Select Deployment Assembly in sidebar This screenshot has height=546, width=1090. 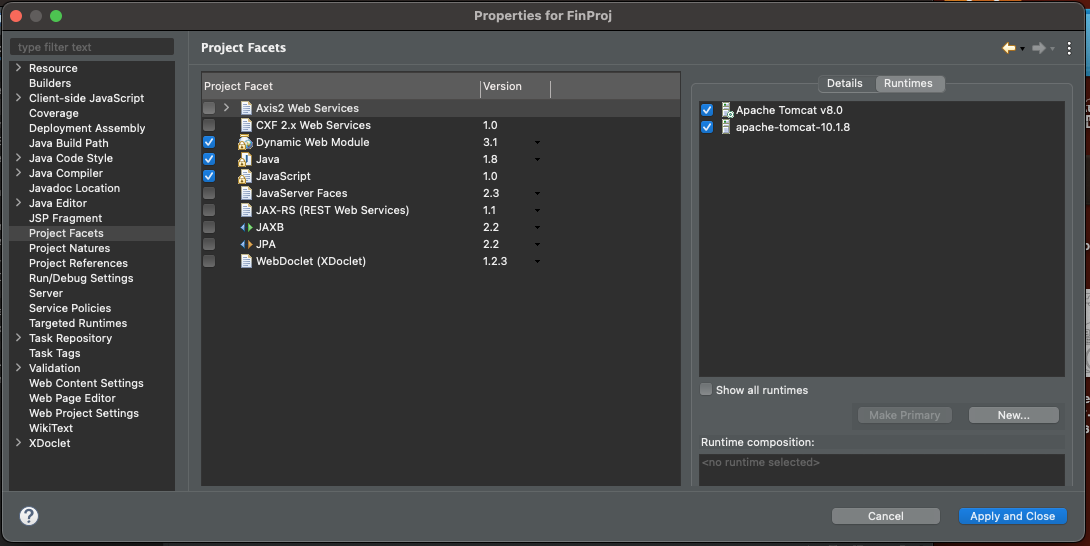[87, 128]
